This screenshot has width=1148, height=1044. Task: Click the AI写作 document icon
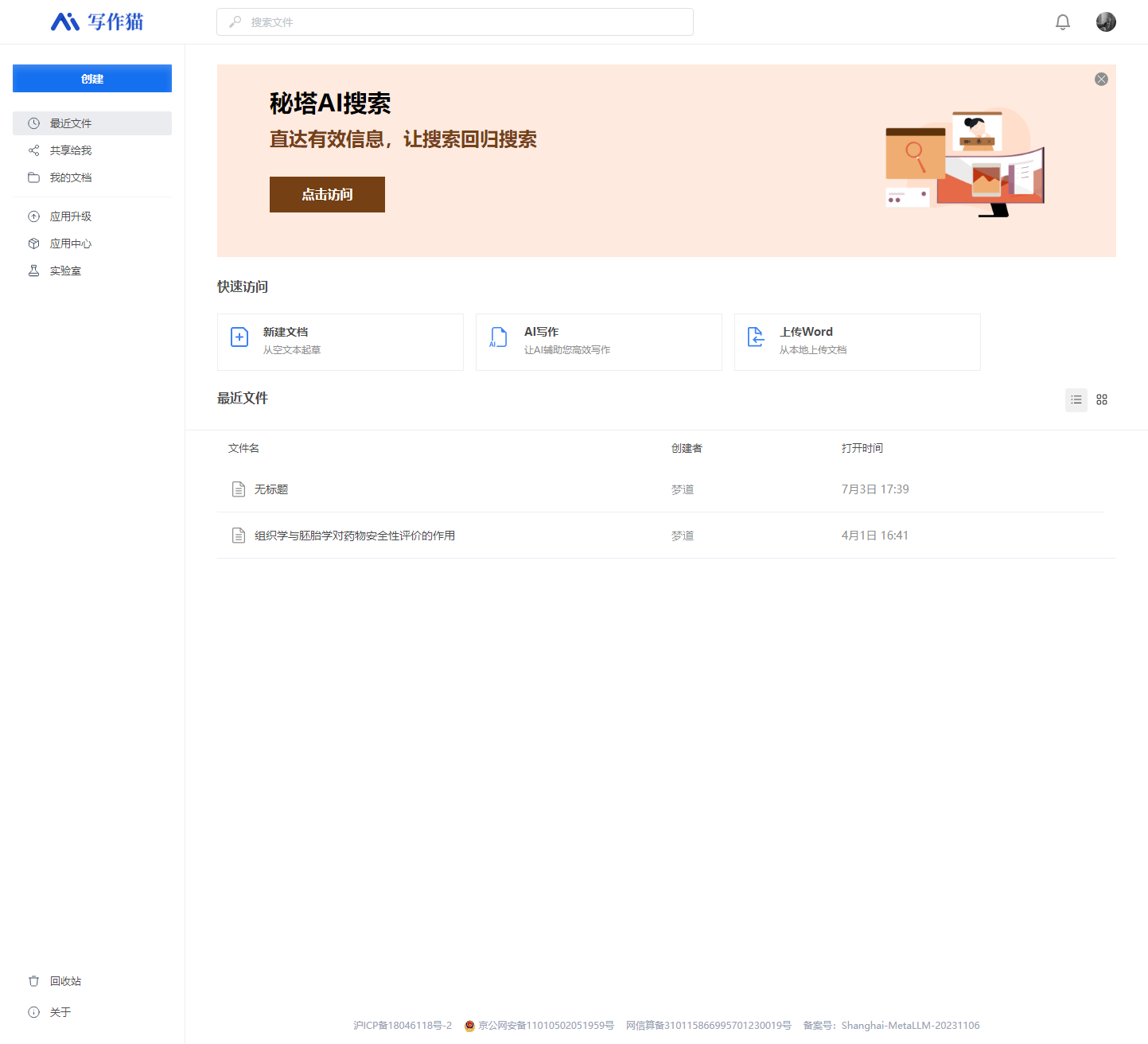pos(498,337)
